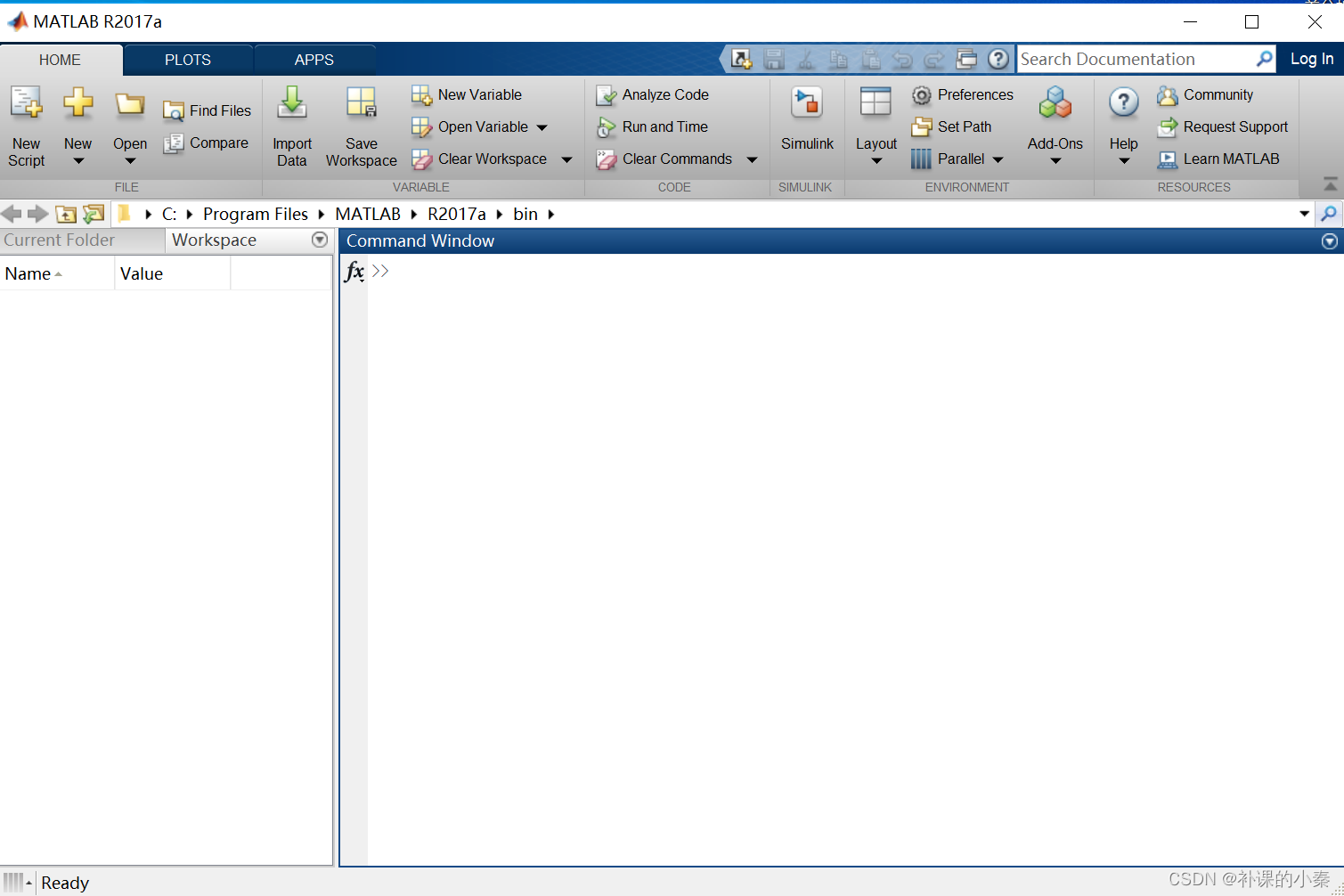Click Clear Commands button
Image resolution: width=1344 pixels, height=896 pixels.
pos(664,159)
